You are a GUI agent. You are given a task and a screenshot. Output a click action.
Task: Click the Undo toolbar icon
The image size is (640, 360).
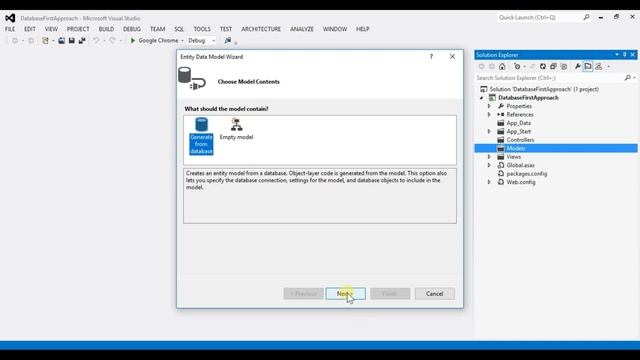point(96,40)
